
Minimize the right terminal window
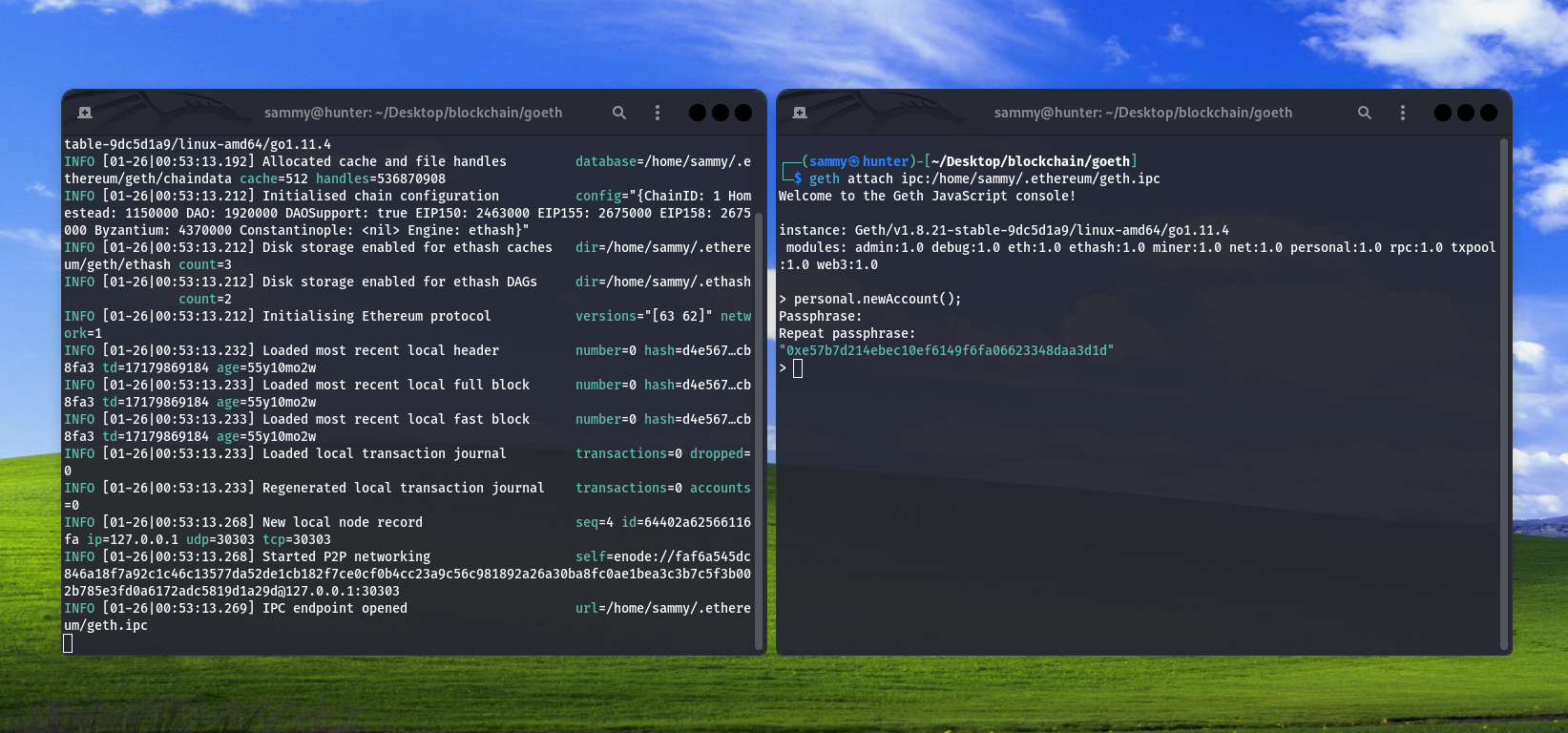[1443, 113]
